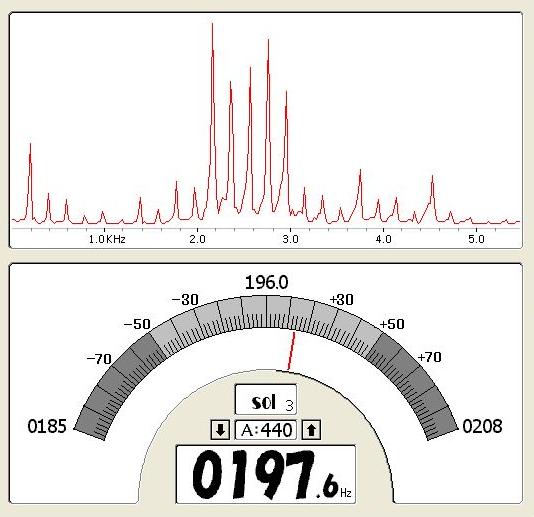Click the down arrow to lower reference pitch
This screenshot has width=534, height=517.
220,430
